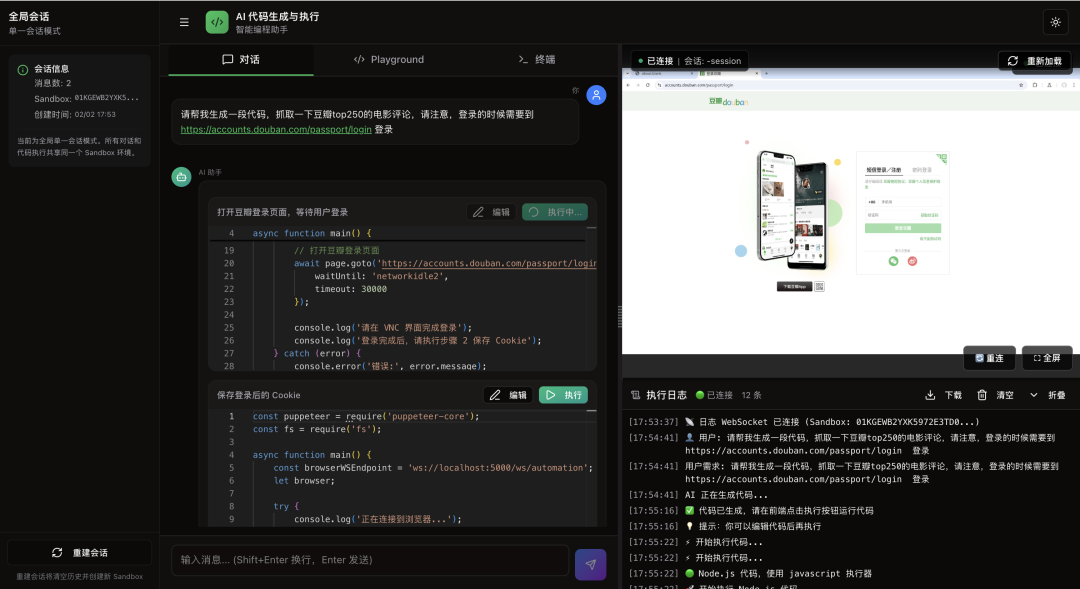Open the hamburger menu icon

coord(184,21)
